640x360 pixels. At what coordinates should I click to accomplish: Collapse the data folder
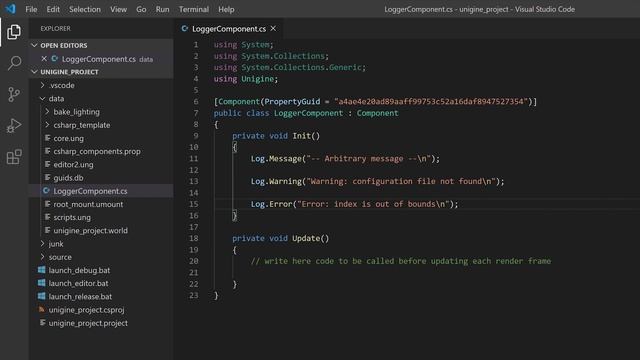pos(42,98)
